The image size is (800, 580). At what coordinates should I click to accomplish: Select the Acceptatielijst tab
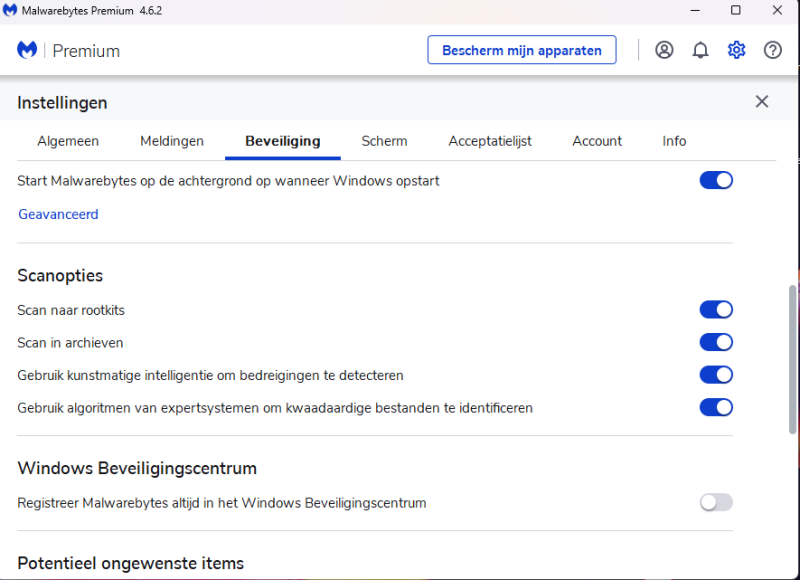490,141
